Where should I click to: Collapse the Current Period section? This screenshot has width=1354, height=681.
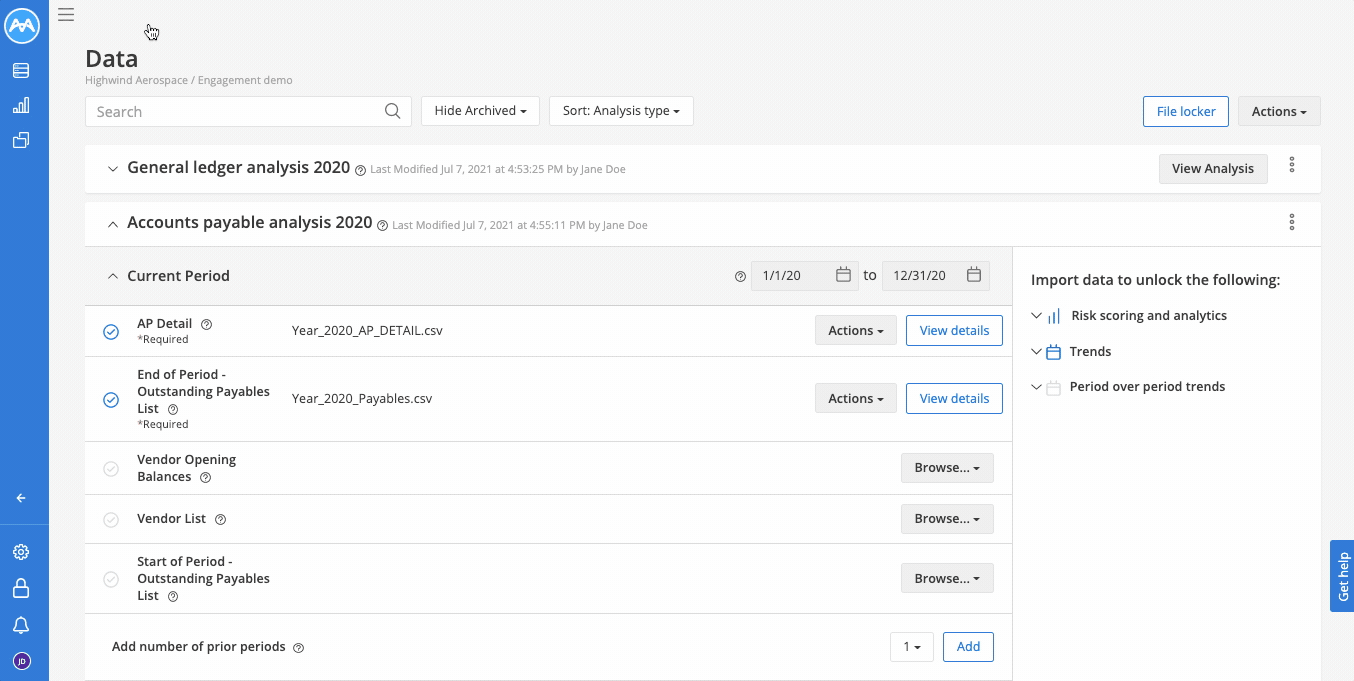tap(113, 276)
